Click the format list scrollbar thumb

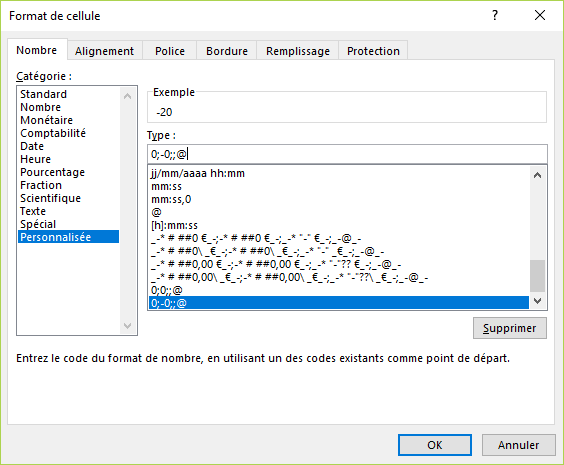click(x=537, y=276)
